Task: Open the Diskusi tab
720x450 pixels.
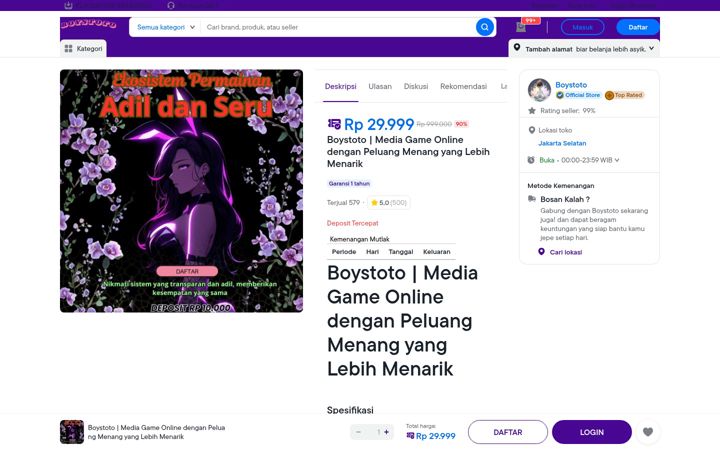Action: point(416,86)
